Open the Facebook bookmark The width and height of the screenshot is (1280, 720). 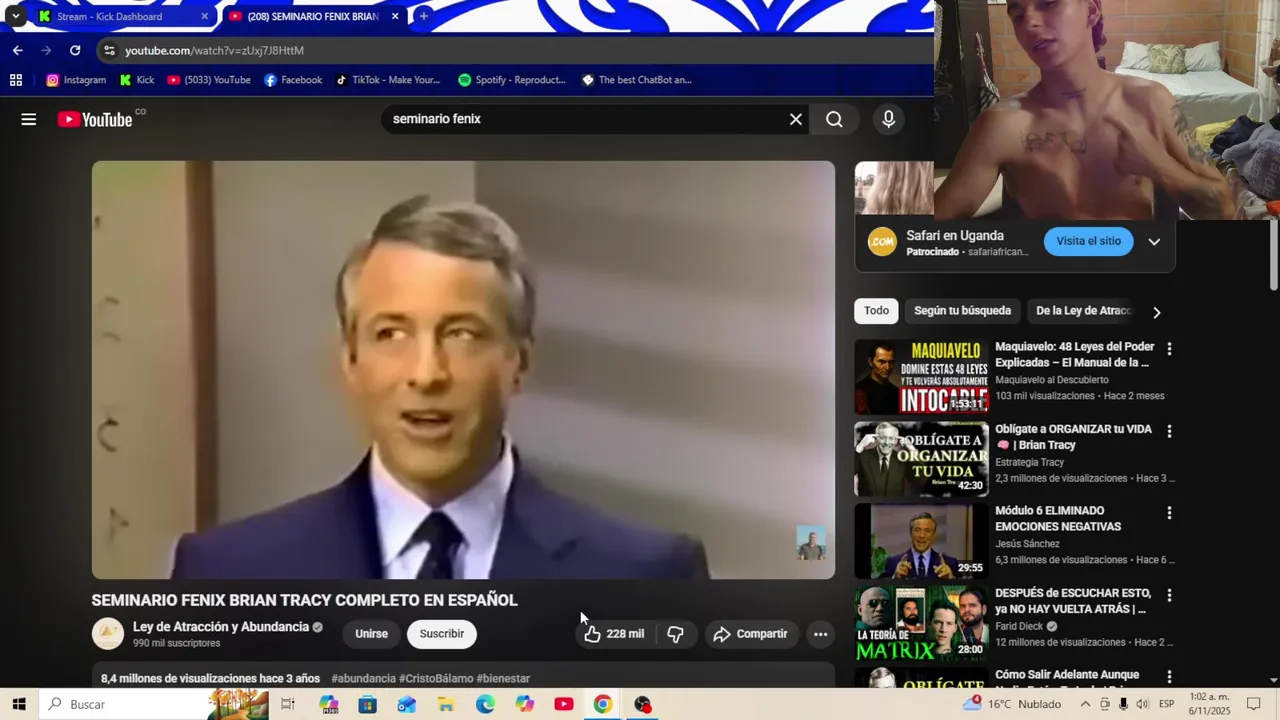tap(293, 80)
